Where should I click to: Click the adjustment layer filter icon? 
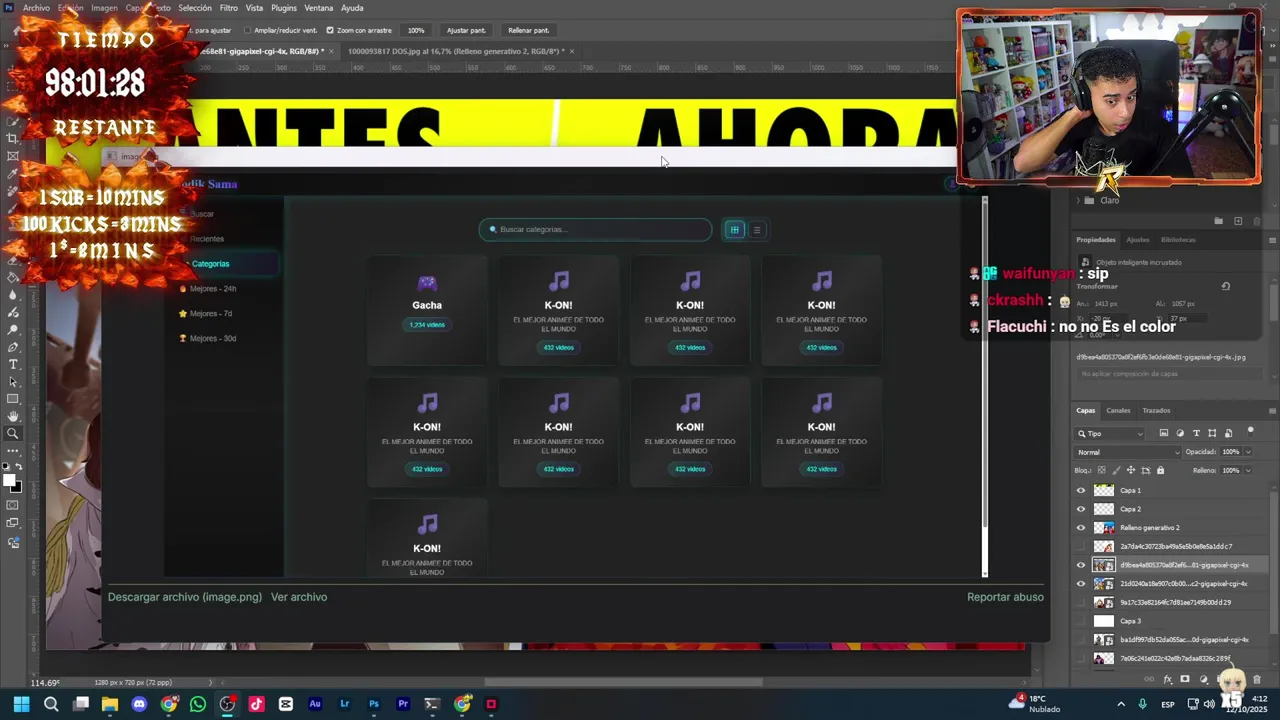click(x=1180, y=433)
